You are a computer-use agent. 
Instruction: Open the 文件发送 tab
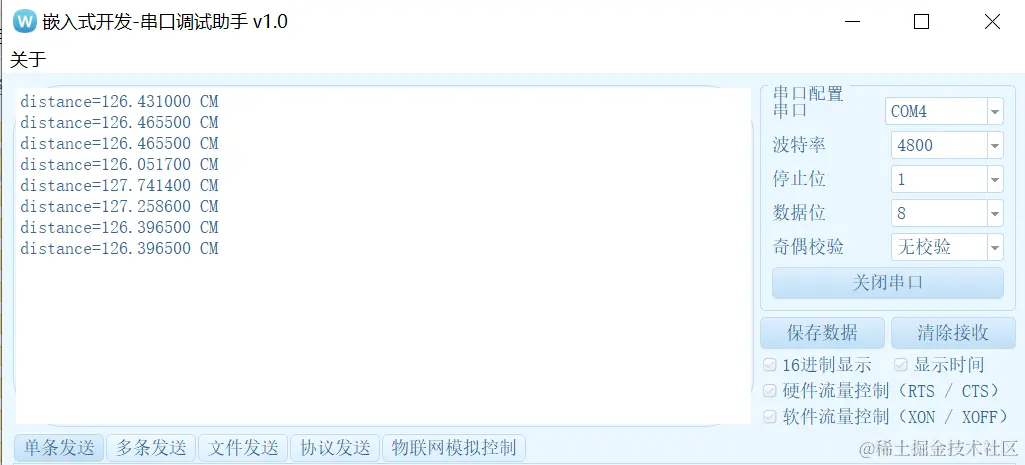243,448
